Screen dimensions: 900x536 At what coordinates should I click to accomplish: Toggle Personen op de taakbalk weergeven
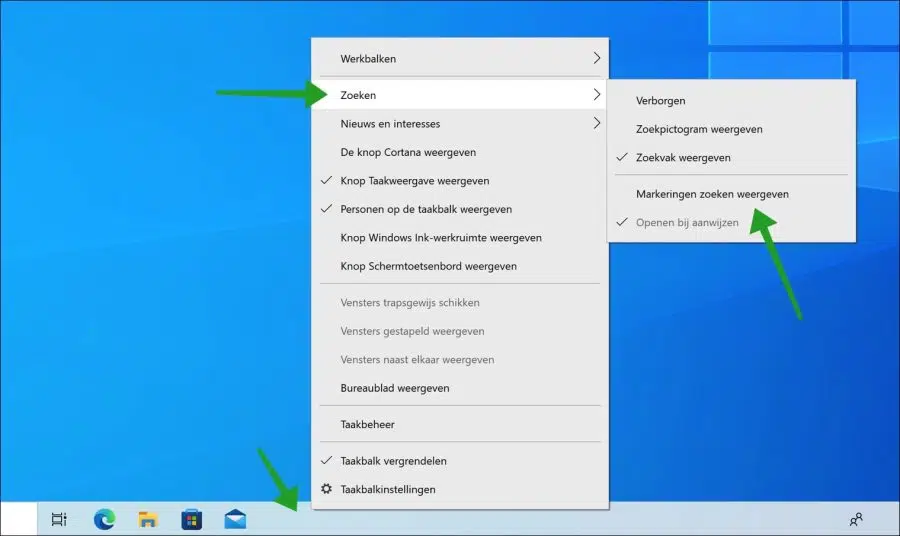coord(460,209)
